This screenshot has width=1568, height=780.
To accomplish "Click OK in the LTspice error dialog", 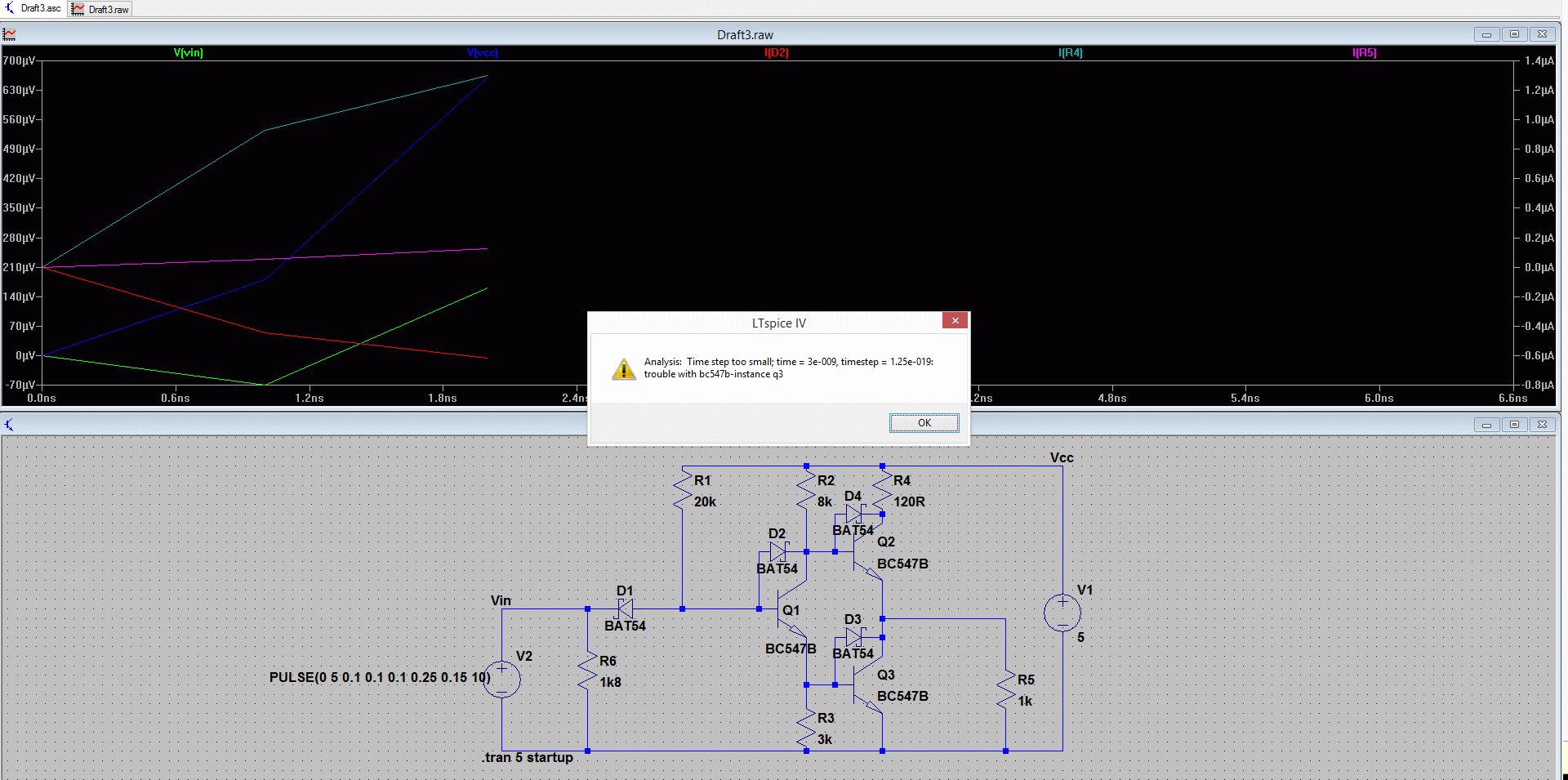I will (x=924, y=423).
